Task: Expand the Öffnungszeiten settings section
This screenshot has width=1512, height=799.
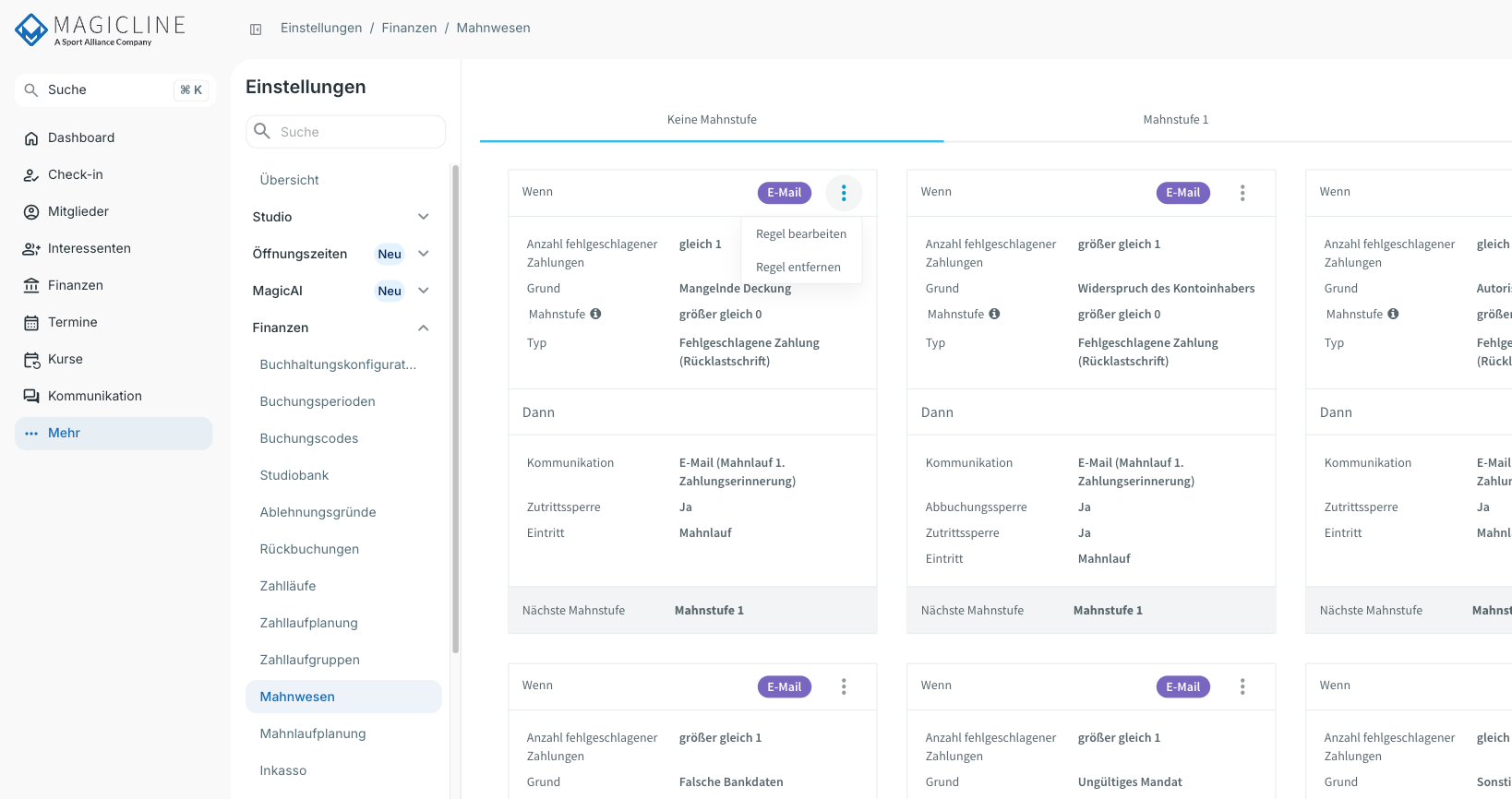Action: [x=424, y=254]
